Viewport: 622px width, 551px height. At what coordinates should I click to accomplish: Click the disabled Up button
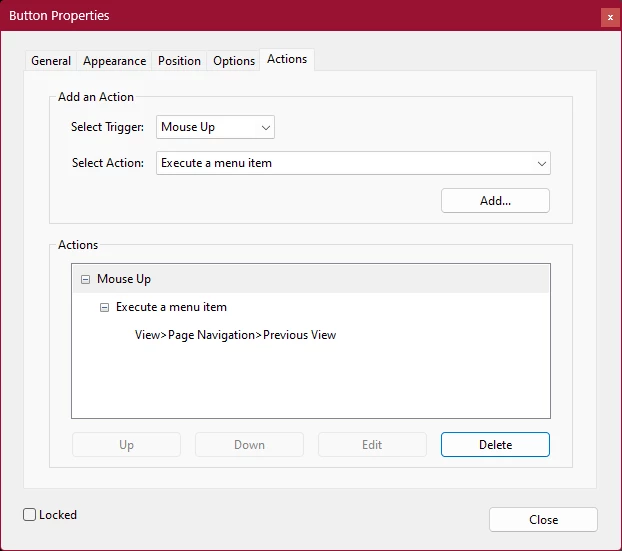pyautogui.click(x=126, y=445)
